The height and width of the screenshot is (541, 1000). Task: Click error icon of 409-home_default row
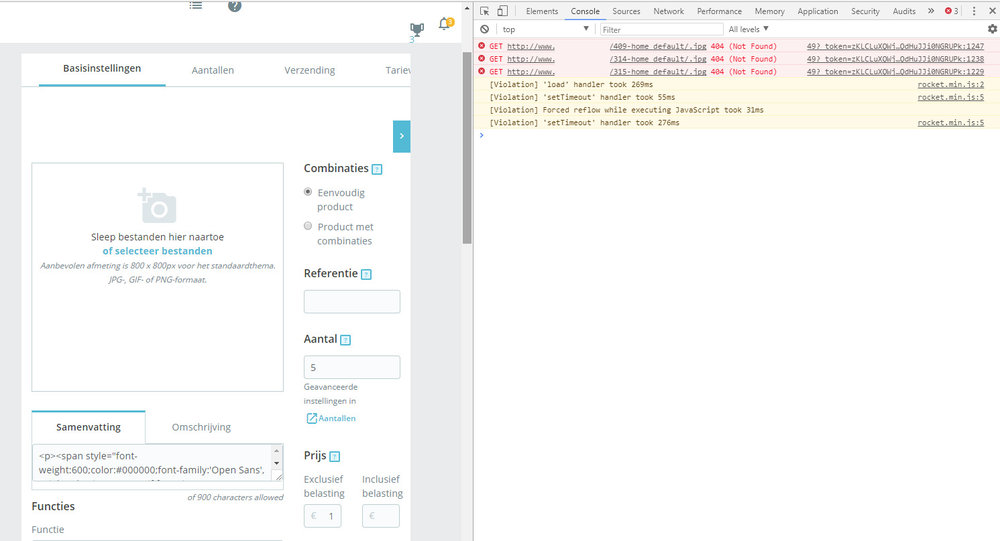click(x=482, y=46)
